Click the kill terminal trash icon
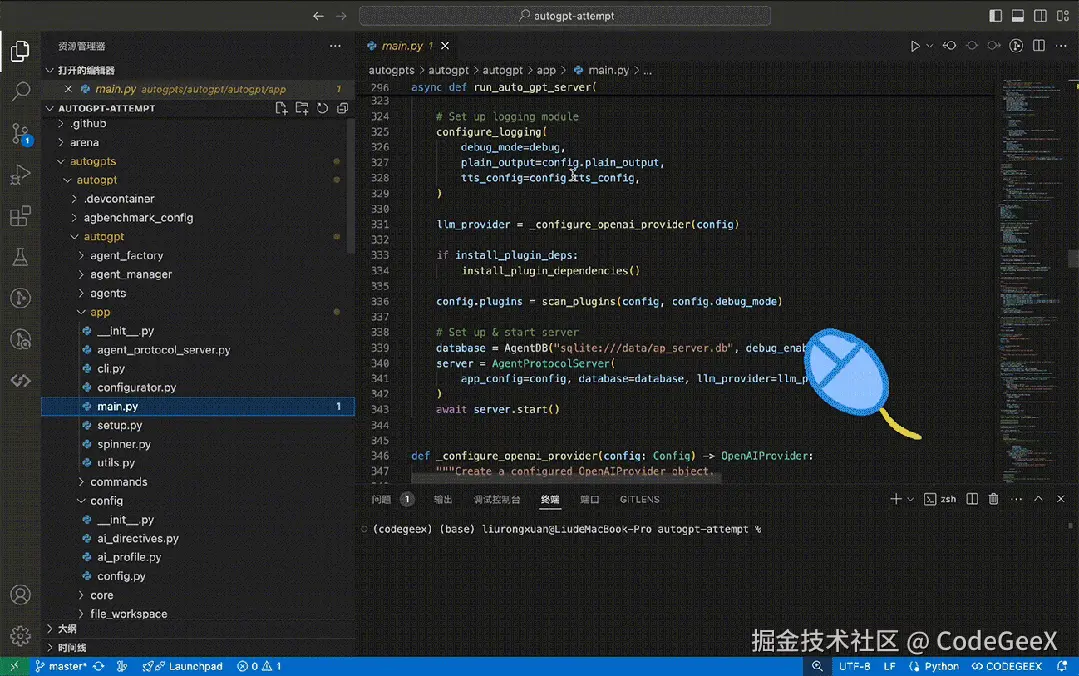Screen dimensions: 1079x676 991,498
